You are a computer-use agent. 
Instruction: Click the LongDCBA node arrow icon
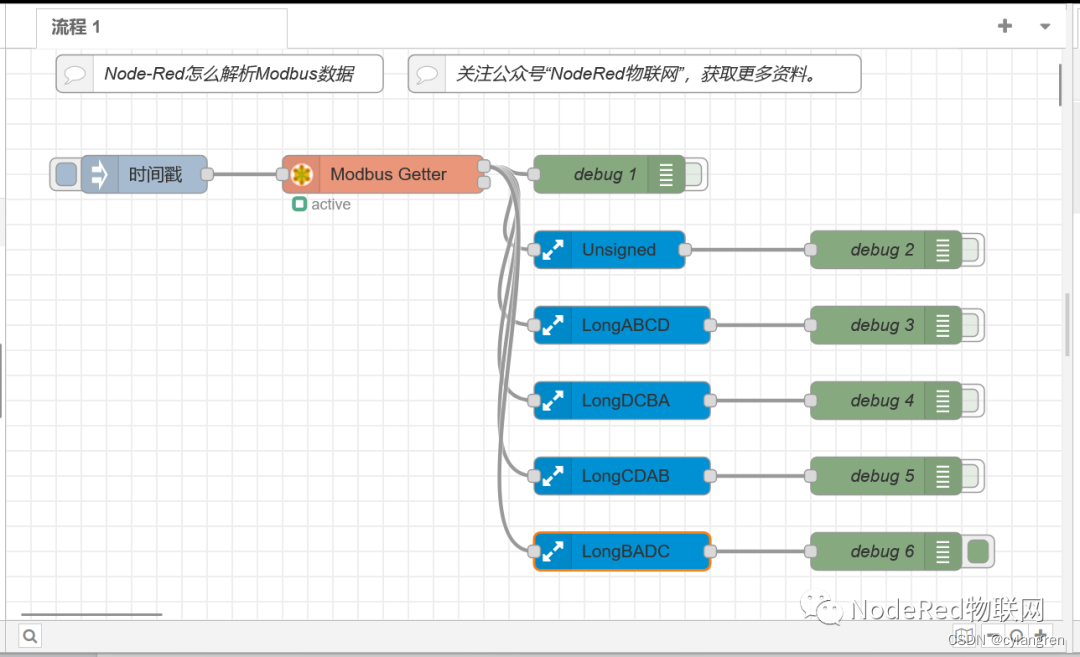[x=553, y=400]
